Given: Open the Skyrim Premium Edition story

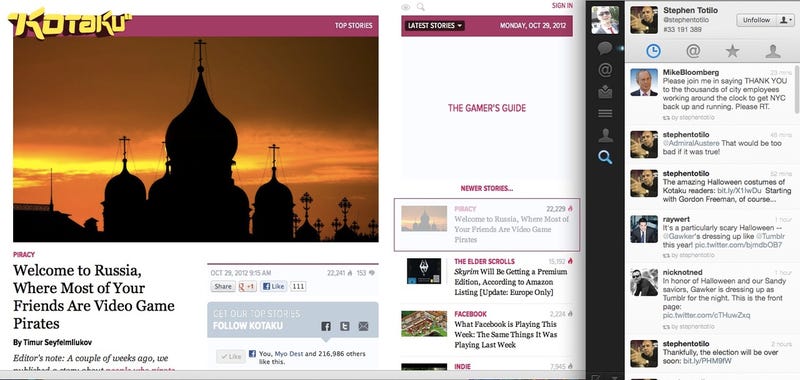Looking at the screenshot, I should pos(511,282).
